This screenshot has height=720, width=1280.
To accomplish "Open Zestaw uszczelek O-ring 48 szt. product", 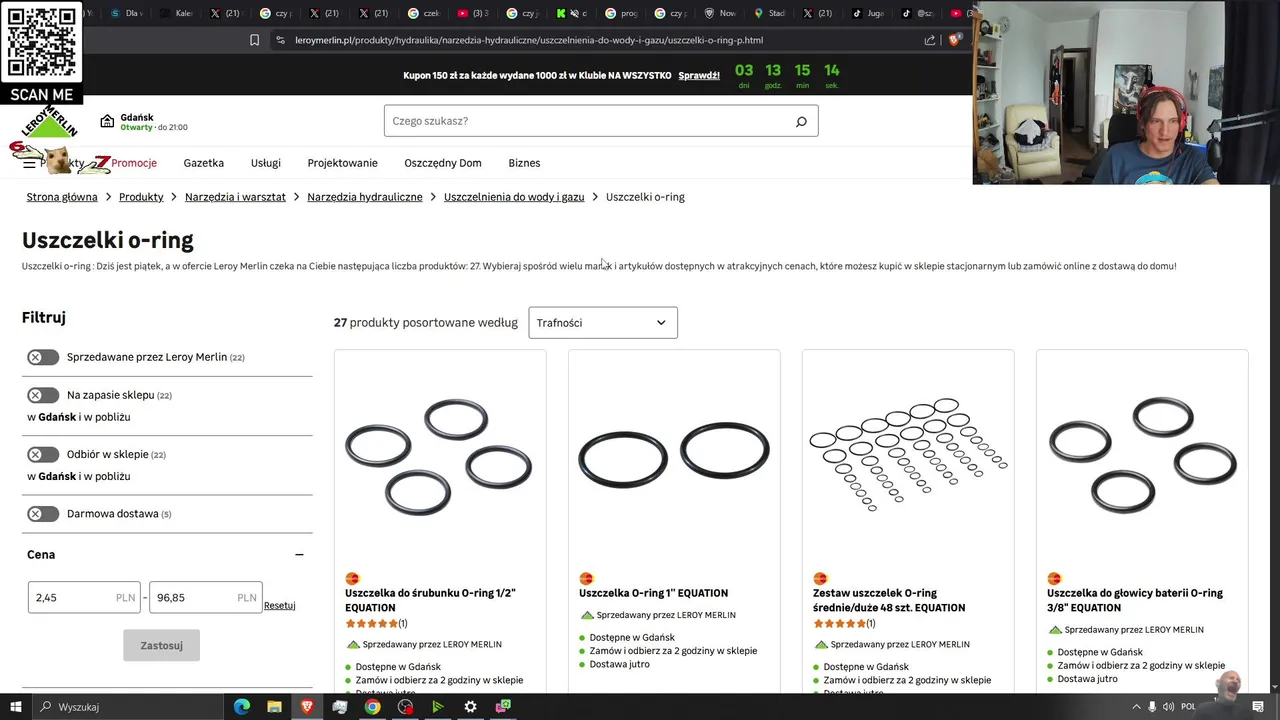I will point(889,600).
